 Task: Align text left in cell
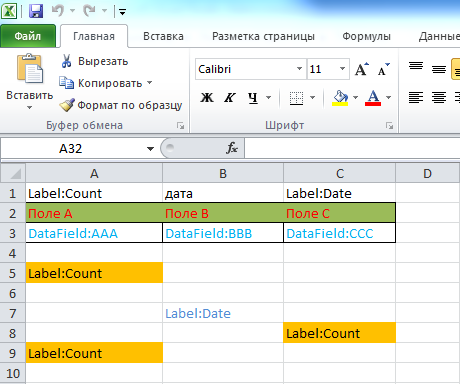[x=416, y=97]
